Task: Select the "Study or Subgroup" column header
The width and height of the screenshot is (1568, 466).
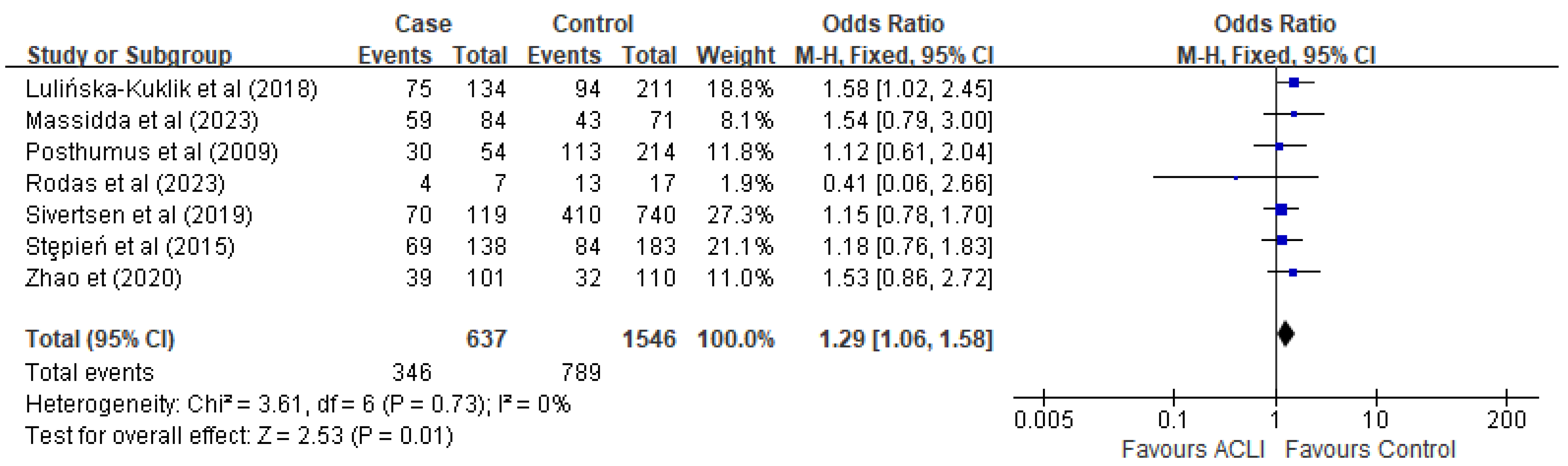Action: [x=129, y=55]
